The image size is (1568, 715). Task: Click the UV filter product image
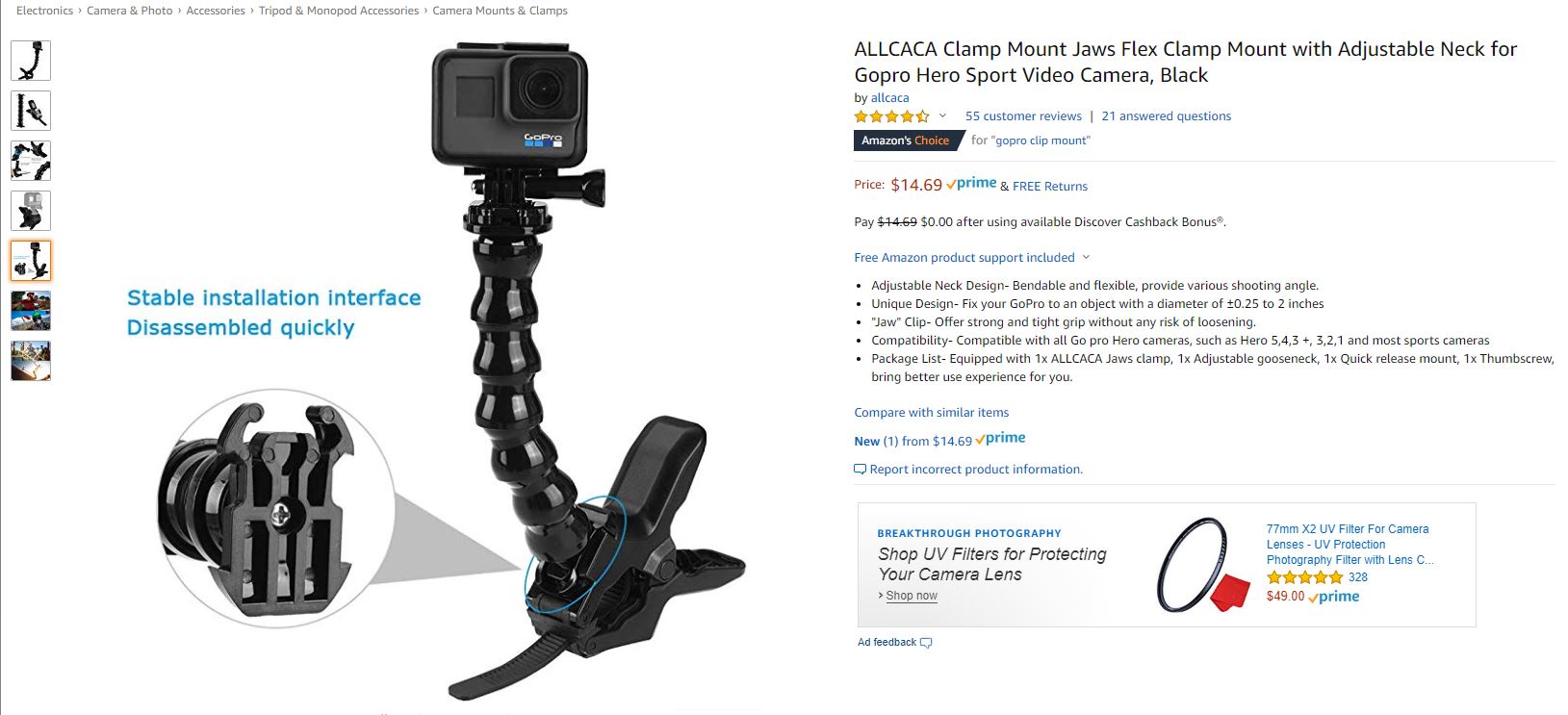[x=1201, y=565]
